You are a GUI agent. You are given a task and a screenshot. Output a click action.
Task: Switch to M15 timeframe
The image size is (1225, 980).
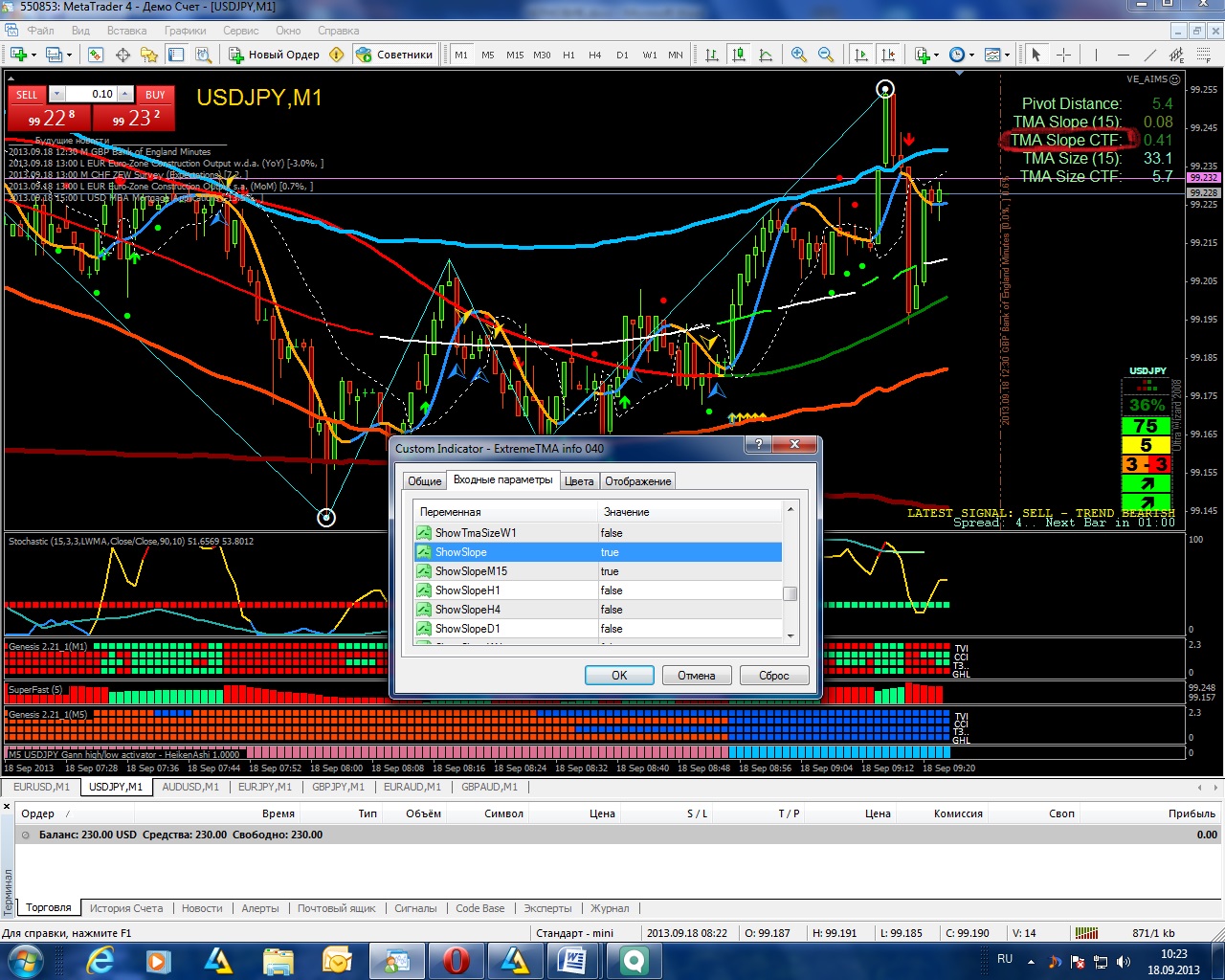[515, 55]
